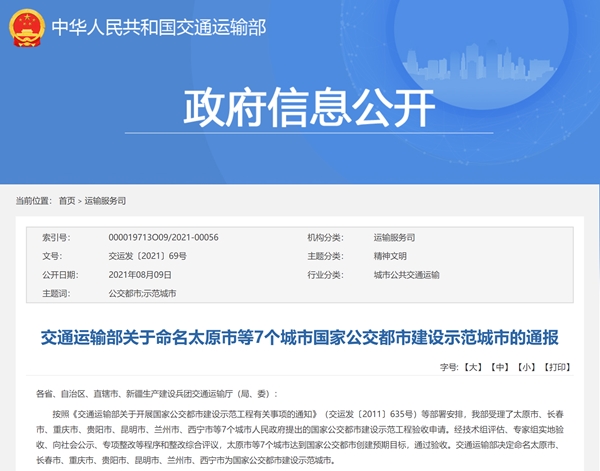Open the 中华人民共和国交通运输部 site title

159,28
